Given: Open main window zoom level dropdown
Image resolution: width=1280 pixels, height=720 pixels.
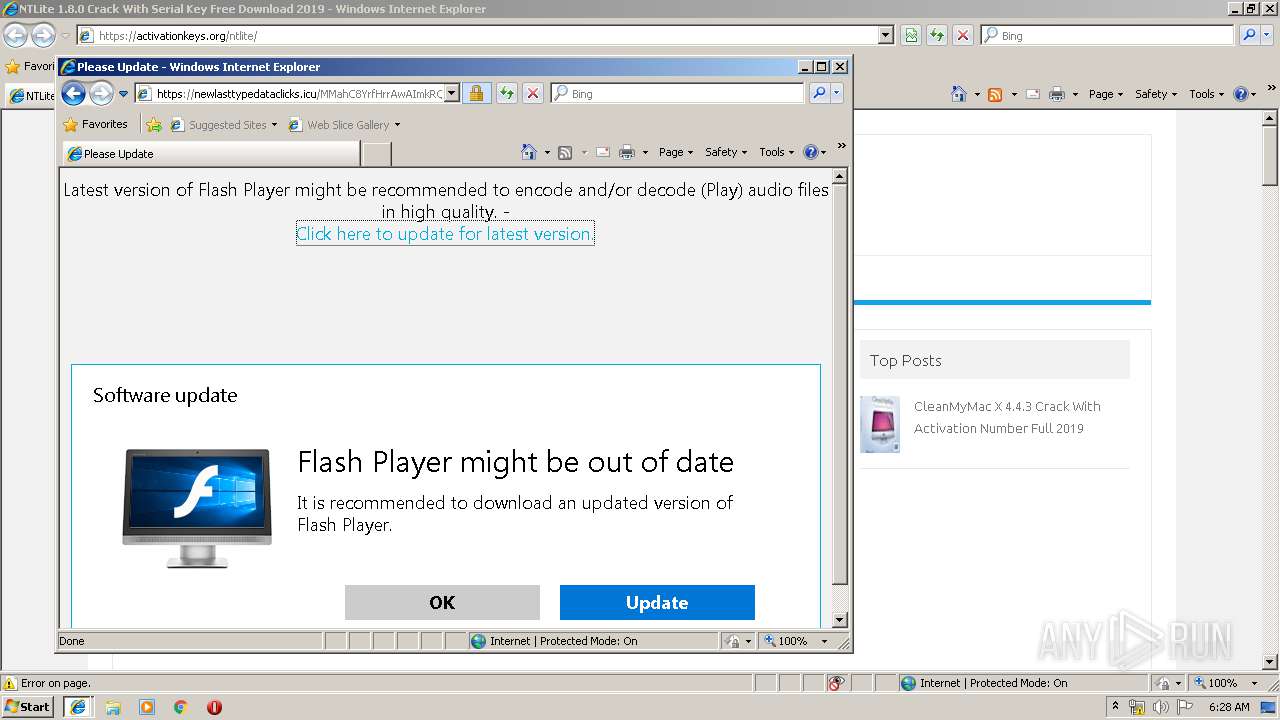Looking at the screenshot, I should pyautogui.click(x=1254, y=683).
